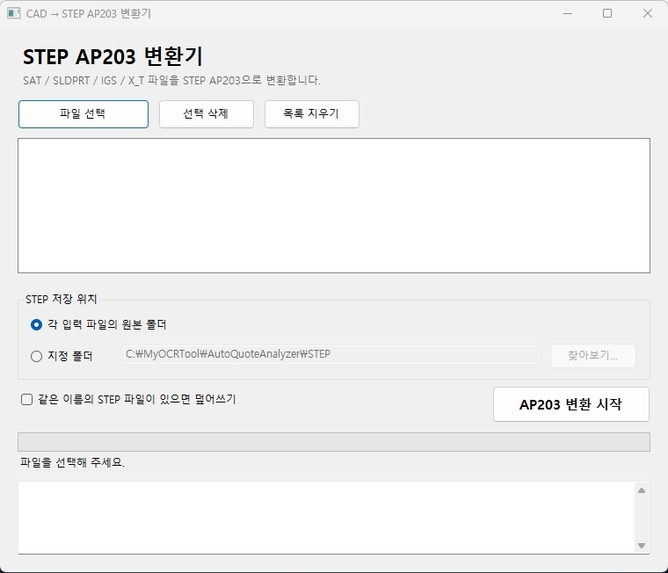Minimize the STEP AP203 converter window

pyautogui.click(x=568, y=14)
